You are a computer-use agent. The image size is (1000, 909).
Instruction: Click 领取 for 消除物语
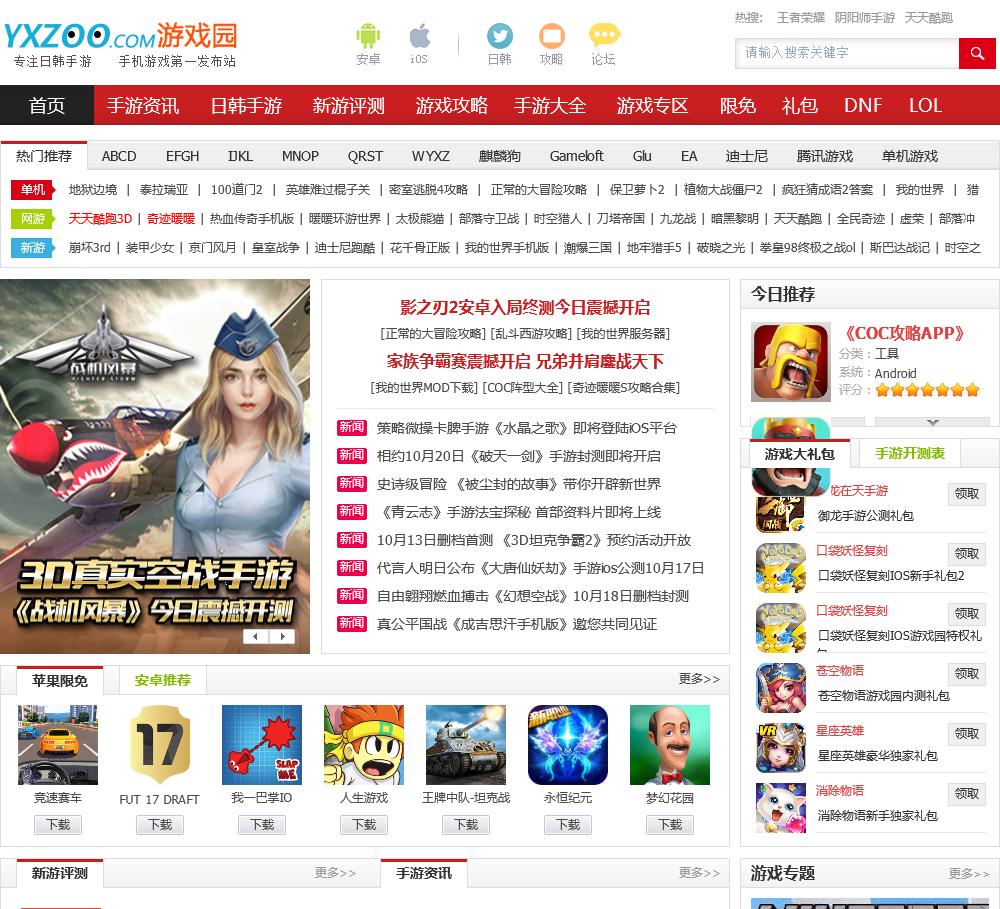click(967, 794)
